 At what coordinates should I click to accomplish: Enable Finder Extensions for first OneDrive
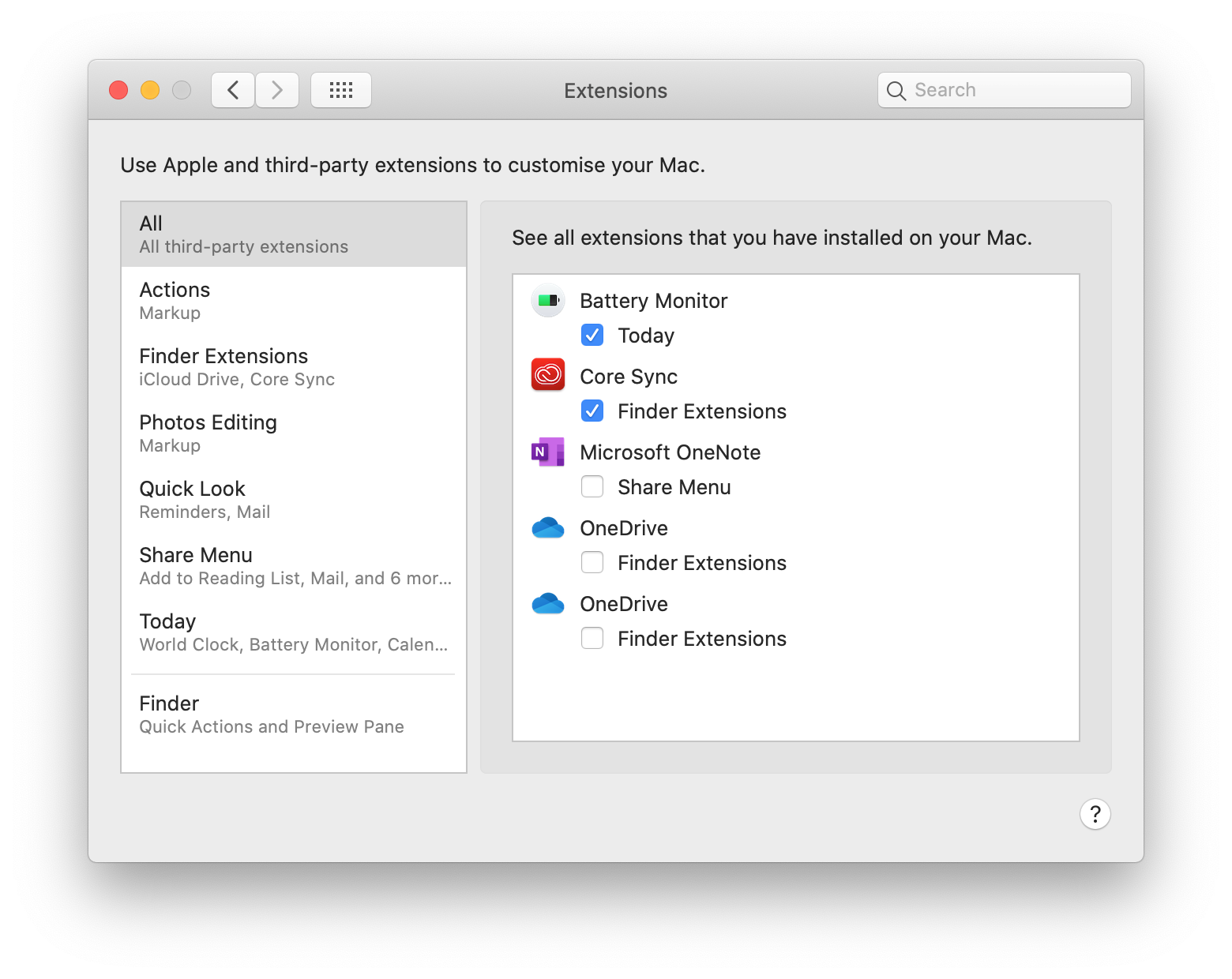coord(592,563)
